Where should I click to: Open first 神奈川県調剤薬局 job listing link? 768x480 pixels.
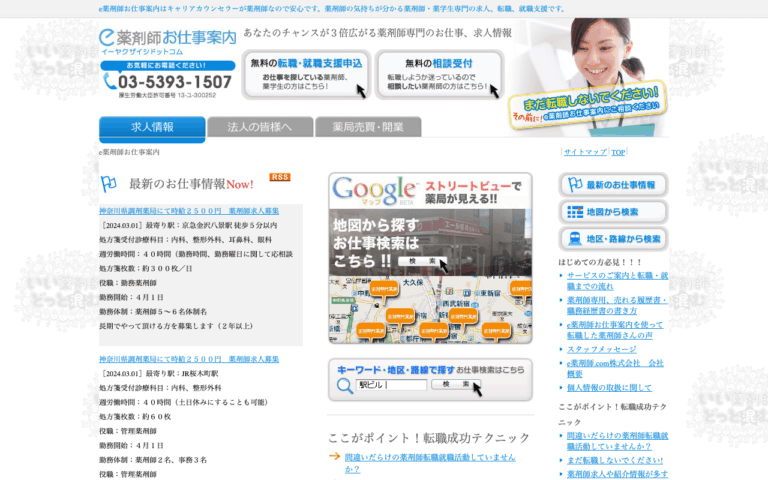click(x=189, y=211)
